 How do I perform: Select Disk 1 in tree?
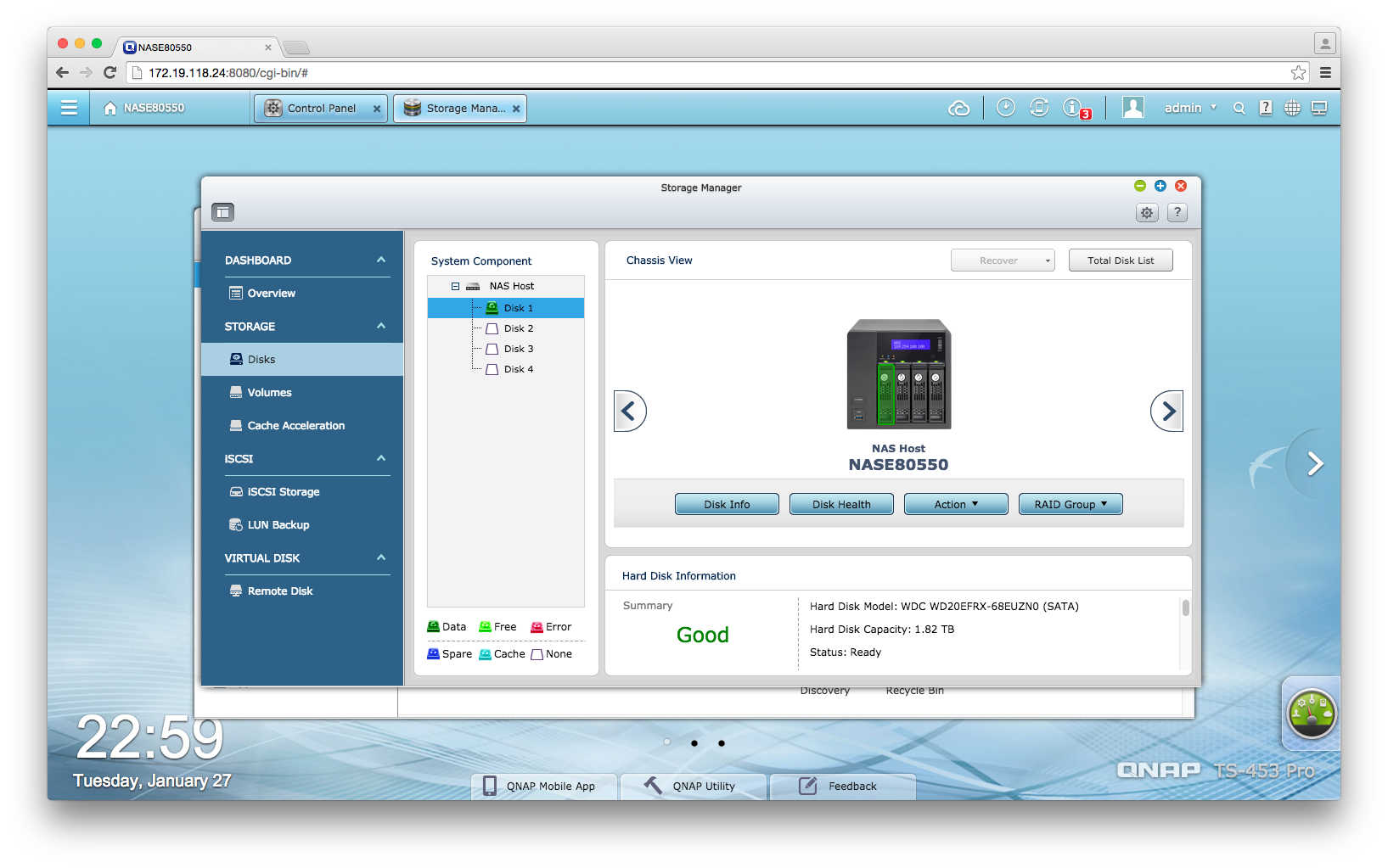pos(506,308)
